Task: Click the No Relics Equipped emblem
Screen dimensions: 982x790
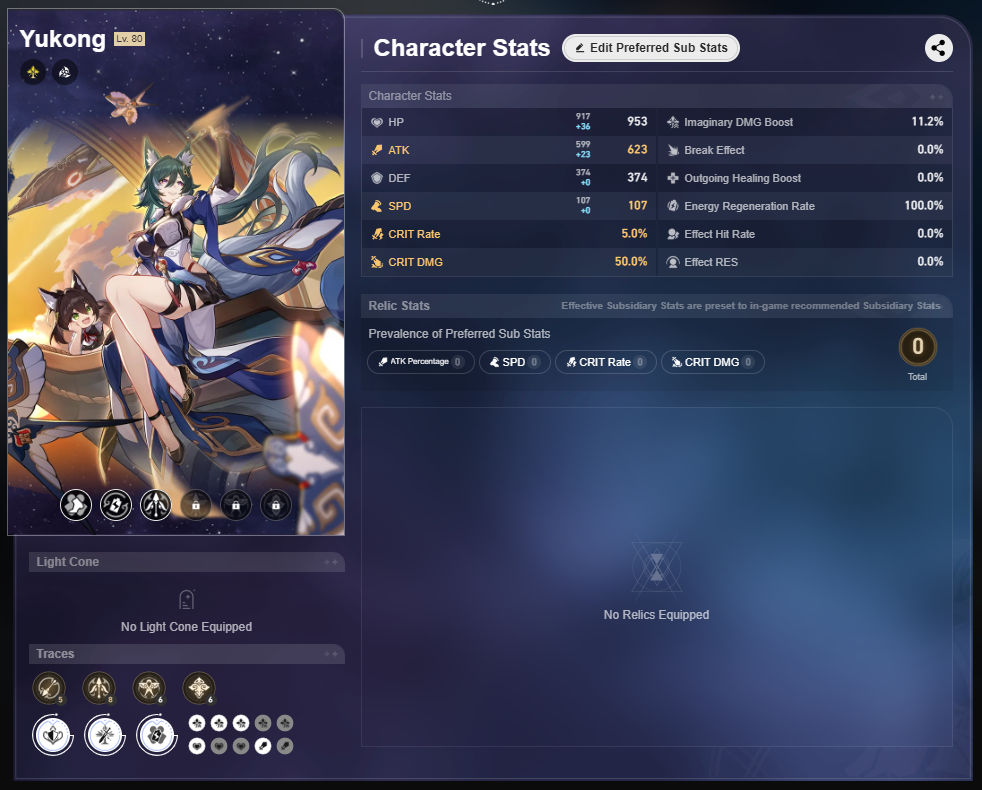Action: (x=656, y=568)
